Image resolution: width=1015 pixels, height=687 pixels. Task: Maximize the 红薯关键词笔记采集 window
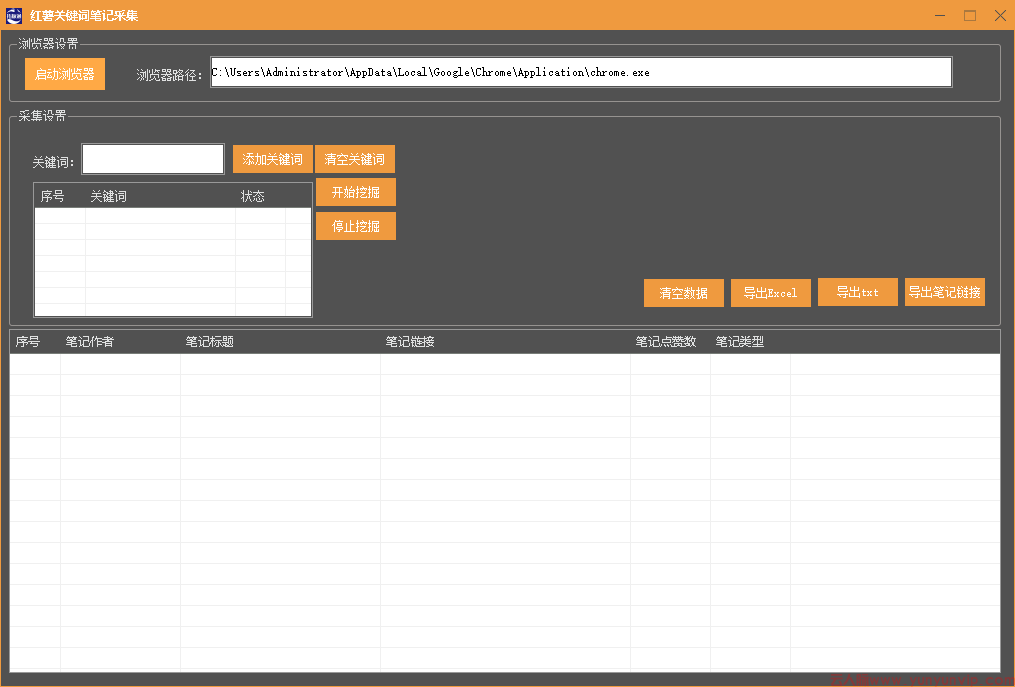[970, 16]
